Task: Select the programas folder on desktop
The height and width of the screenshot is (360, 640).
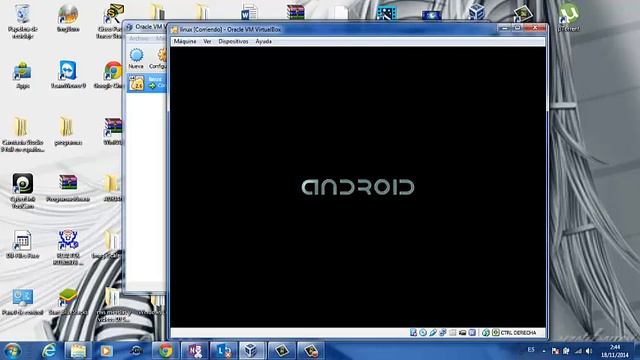Action: [x=68, y=131]
